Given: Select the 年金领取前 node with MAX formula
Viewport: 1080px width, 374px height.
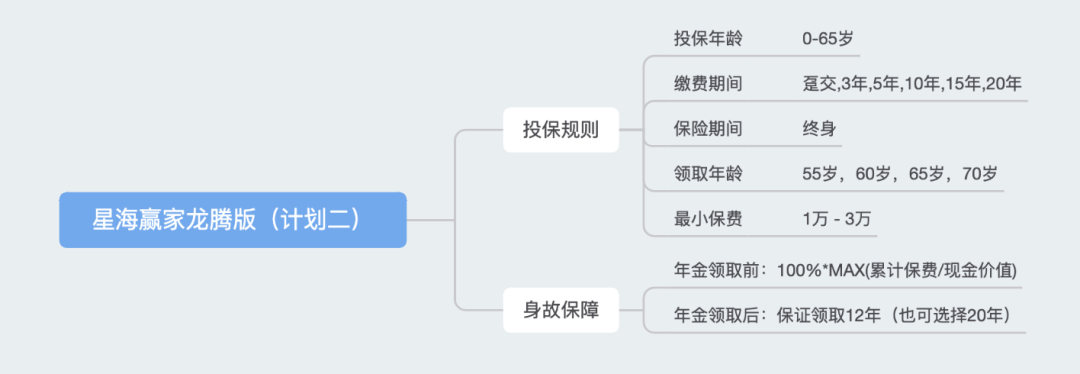Looking at the screenshot, I should click(845, 271).
